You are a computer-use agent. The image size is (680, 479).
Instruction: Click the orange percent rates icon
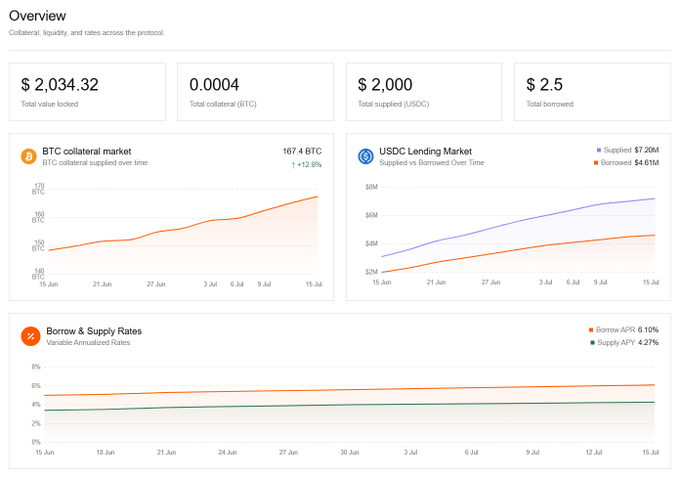click(30, 336)
